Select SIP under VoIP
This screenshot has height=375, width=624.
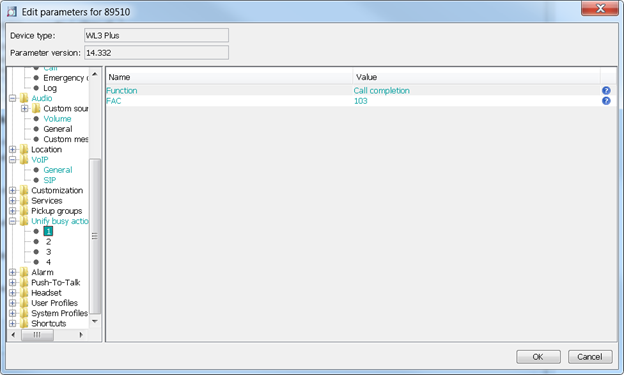[50, 180]
